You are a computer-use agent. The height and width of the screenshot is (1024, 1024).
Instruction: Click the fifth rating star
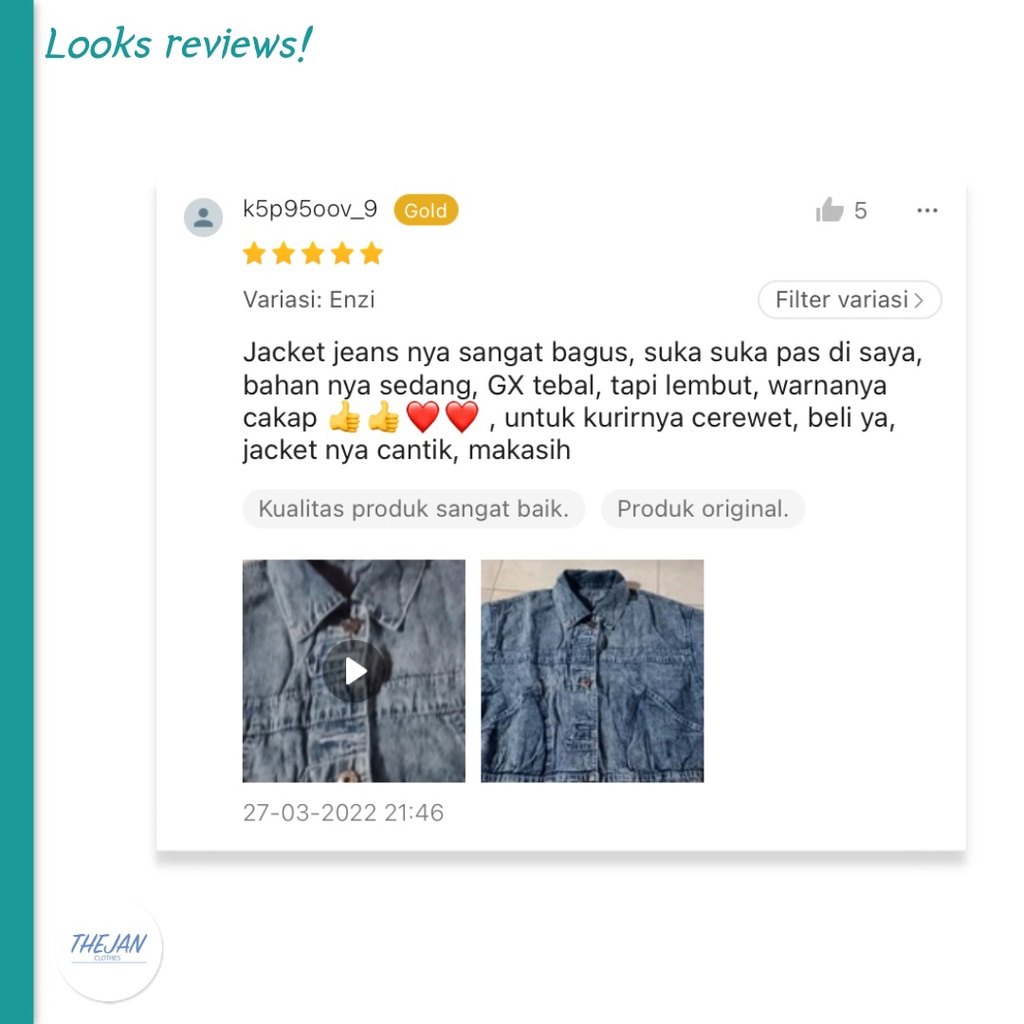372,253
